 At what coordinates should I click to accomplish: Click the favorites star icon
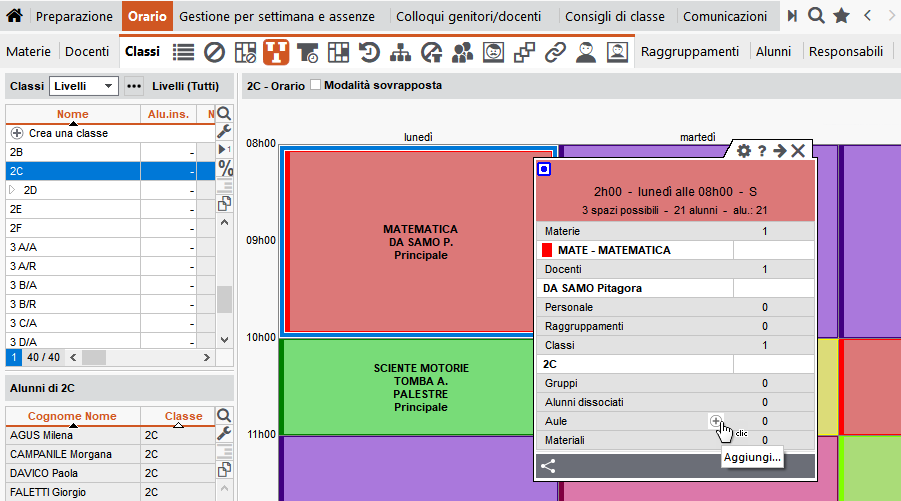point(842,16)
